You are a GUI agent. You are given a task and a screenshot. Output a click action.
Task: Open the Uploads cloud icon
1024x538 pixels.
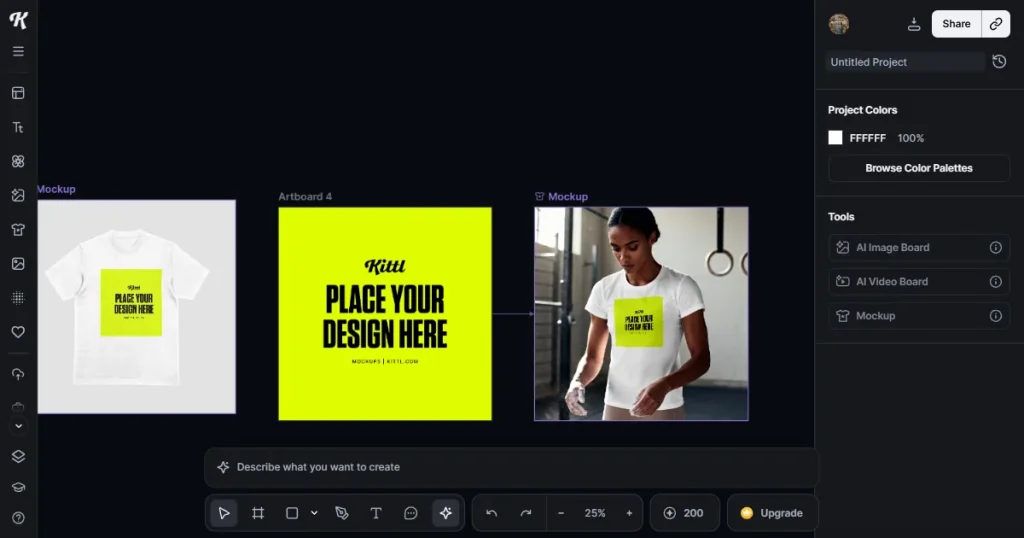click(18, 374)
